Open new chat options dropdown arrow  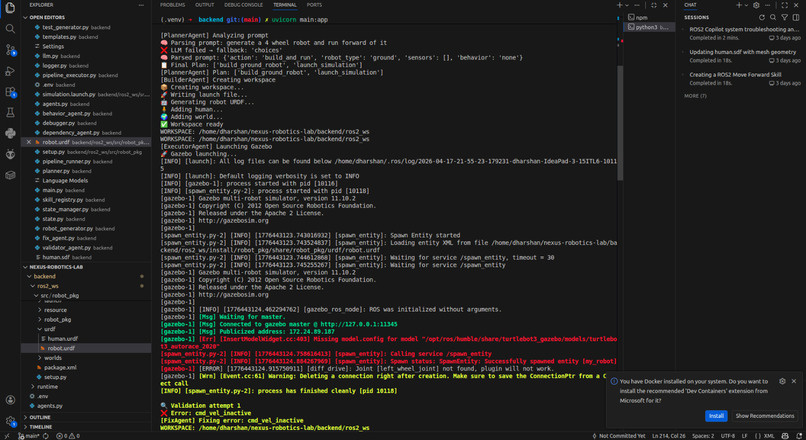point(746,5)
